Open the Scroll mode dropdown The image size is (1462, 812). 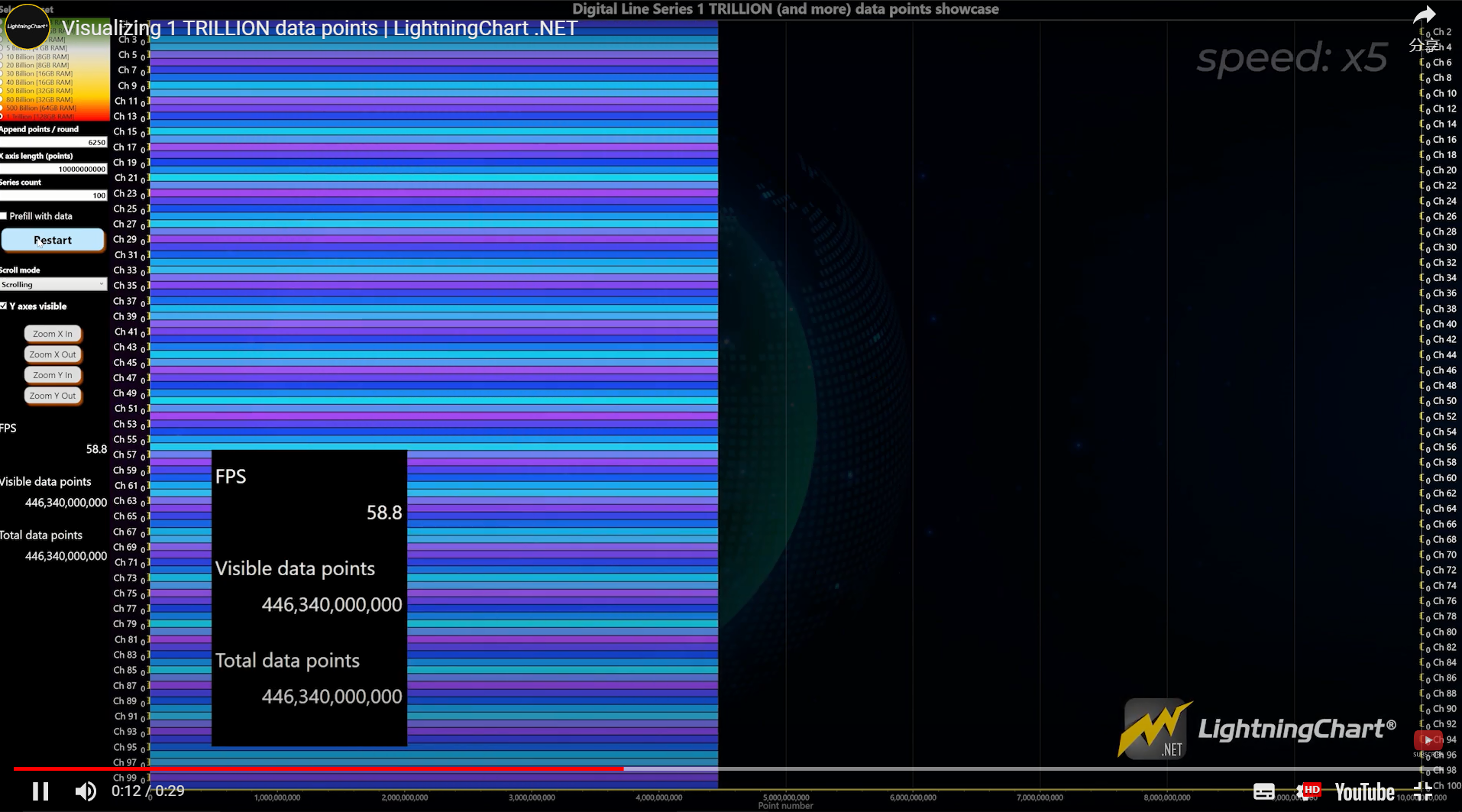pyautogui.click(x=53, y=284)
